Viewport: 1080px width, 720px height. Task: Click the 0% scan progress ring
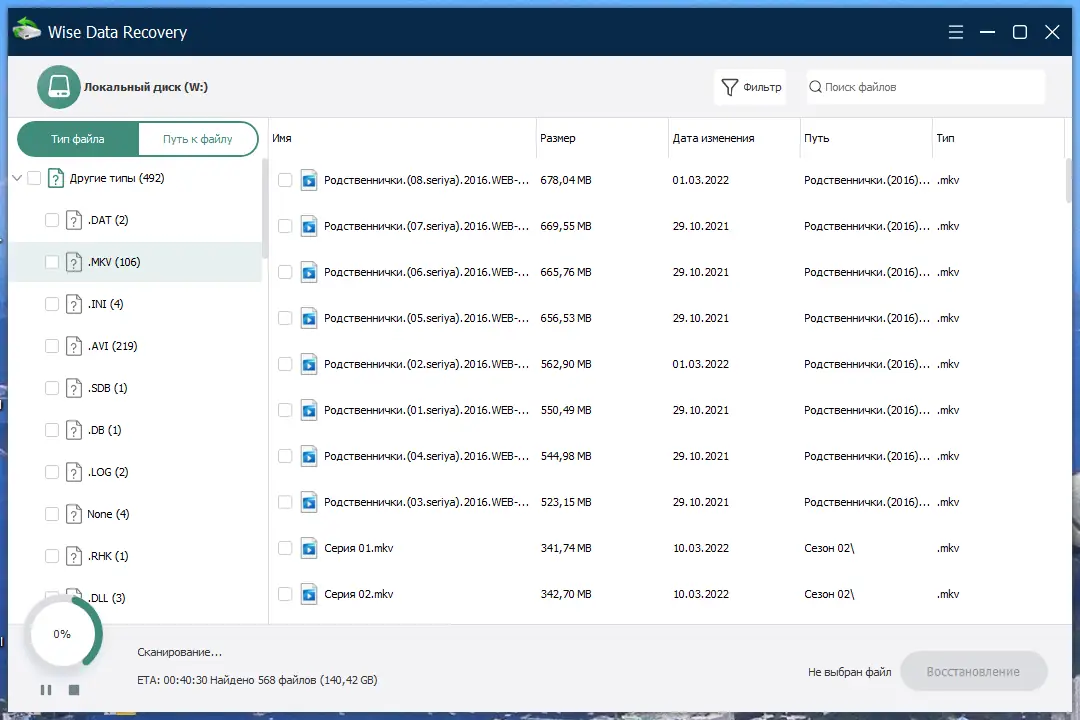(62, 634)
